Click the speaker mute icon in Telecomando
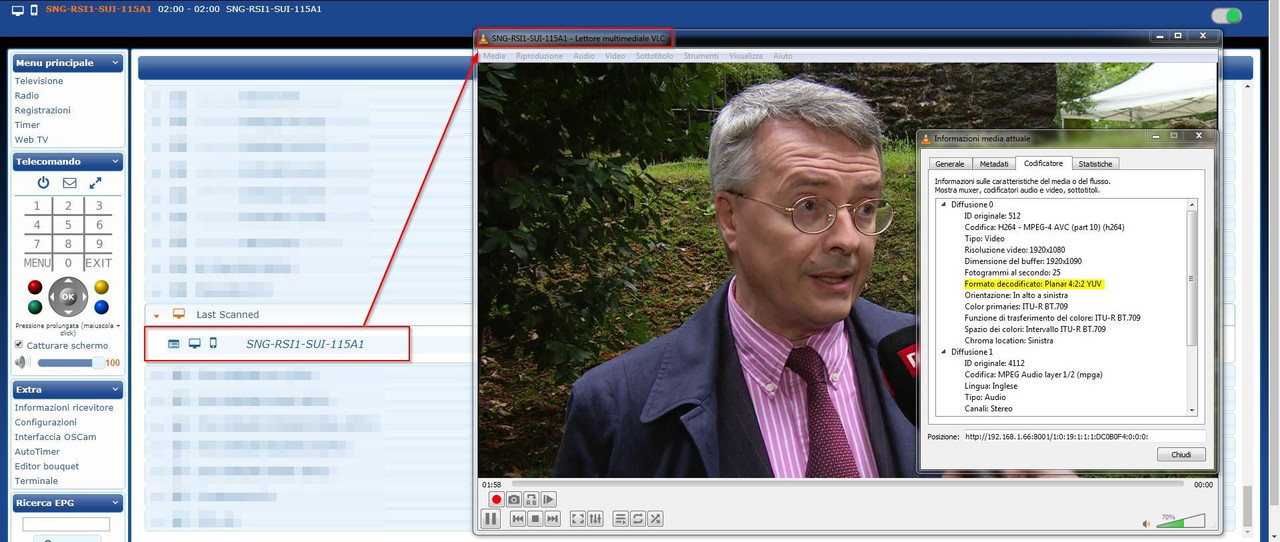1280x542 pixels. [21, 363]
